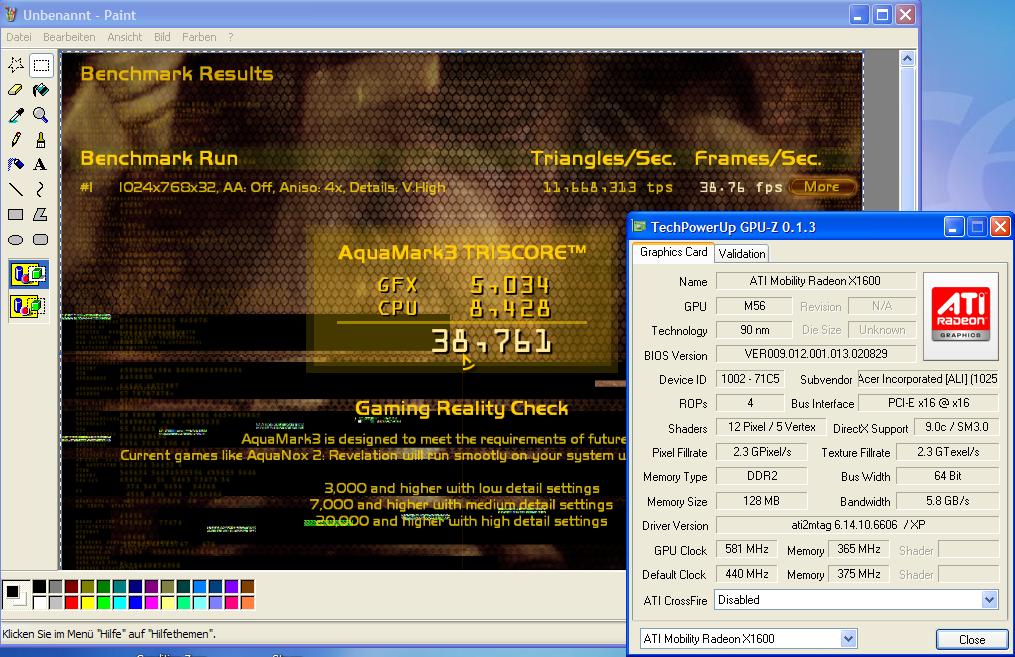This screenshot has width=1015, height=657.
Task: Click the Name field showing ATI Mobility Radeon X1600
Action: (815, 281)
